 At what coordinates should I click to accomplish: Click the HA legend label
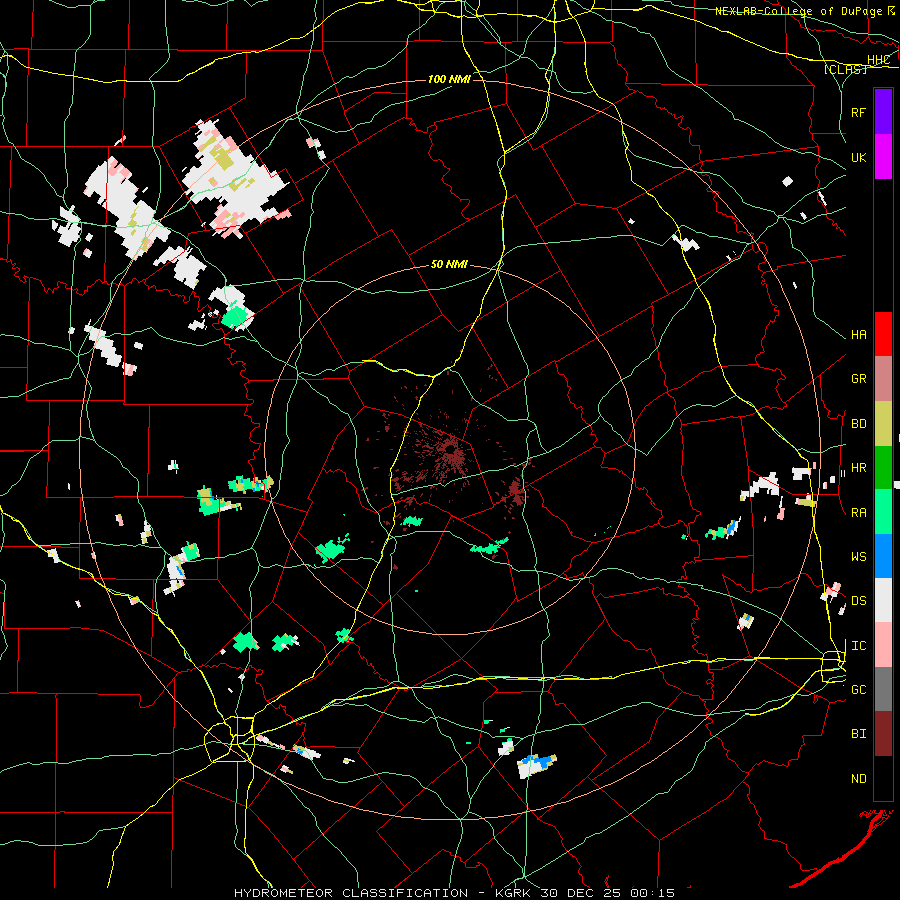pyautogui.click(x=858, y=335)
